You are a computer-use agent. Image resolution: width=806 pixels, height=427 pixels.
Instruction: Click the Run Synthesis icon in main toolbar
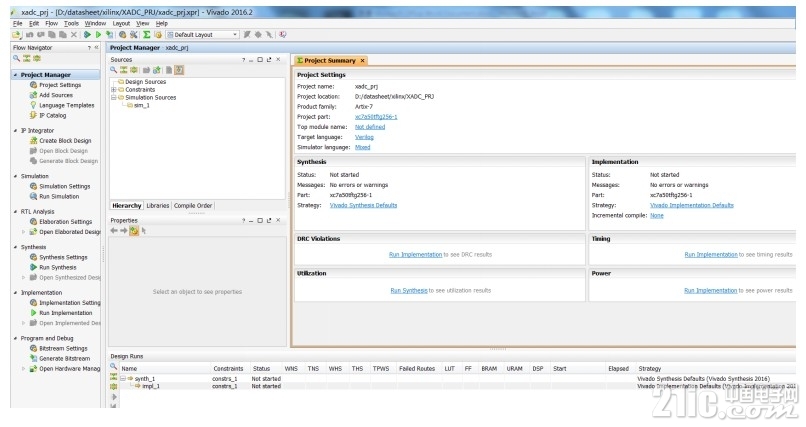(87, 34)
